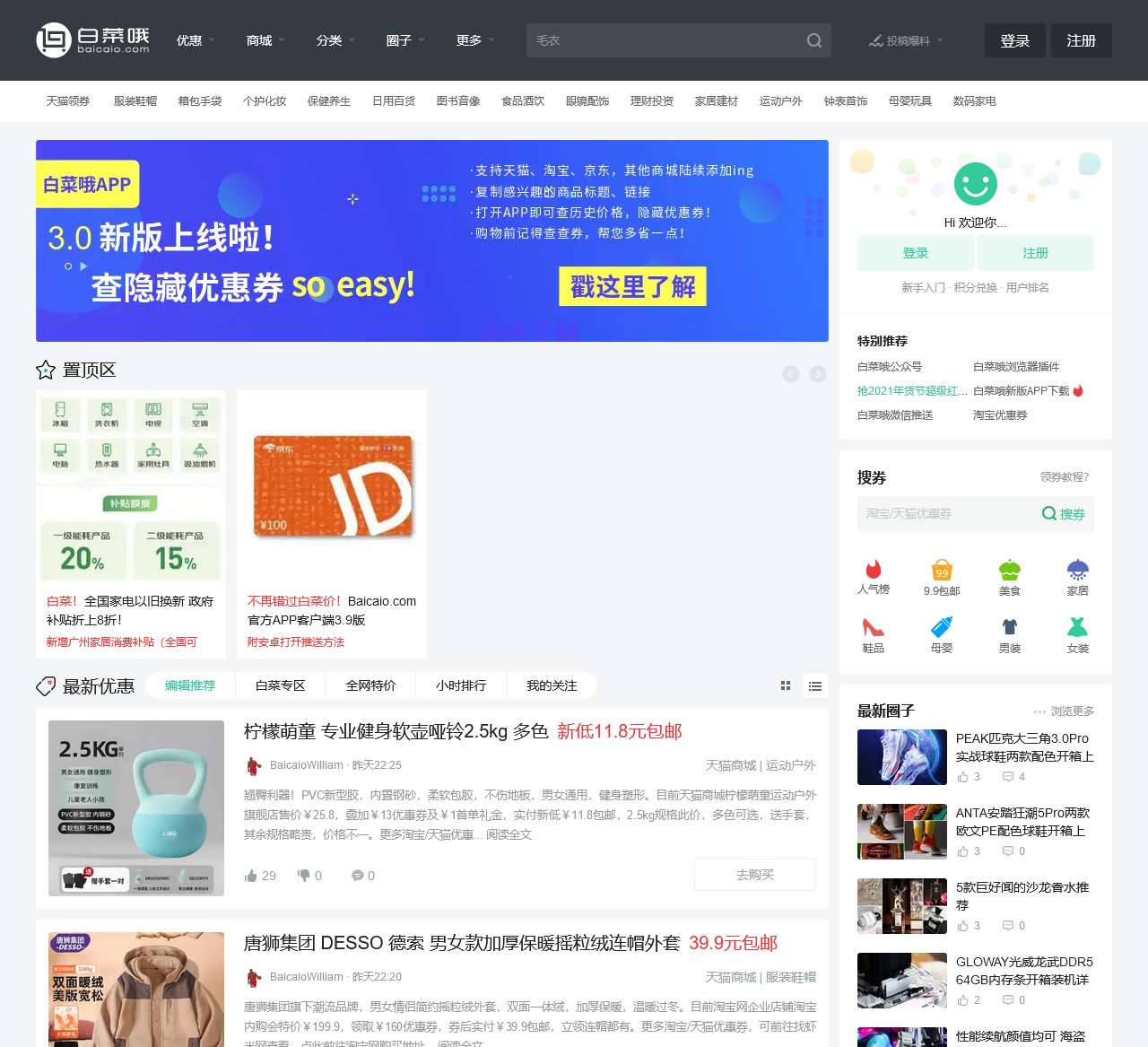Switch to list view layout
The width and height of the screenshot is (1148, 1047).
(815, 686)
